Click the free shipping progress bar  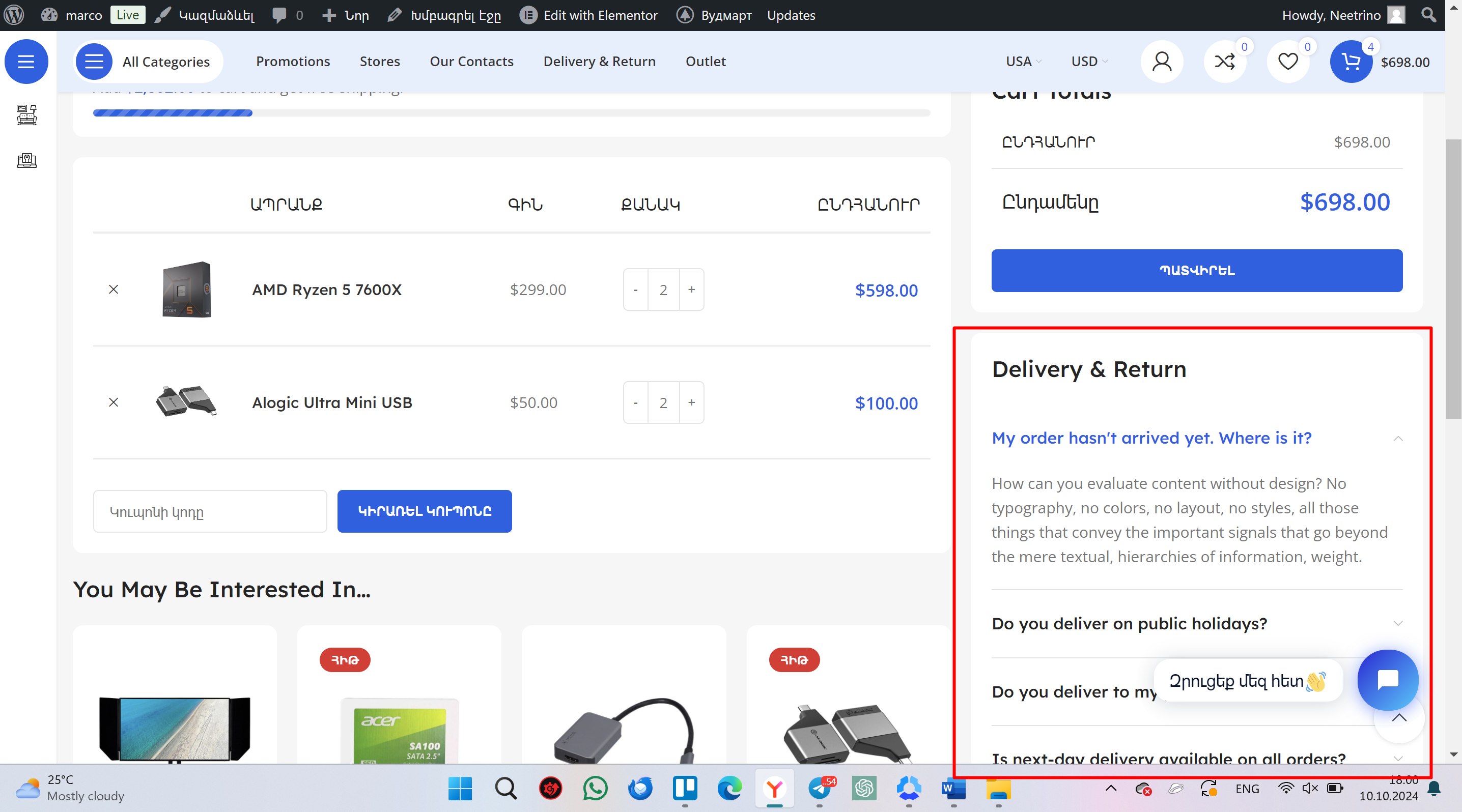(512, 113)
